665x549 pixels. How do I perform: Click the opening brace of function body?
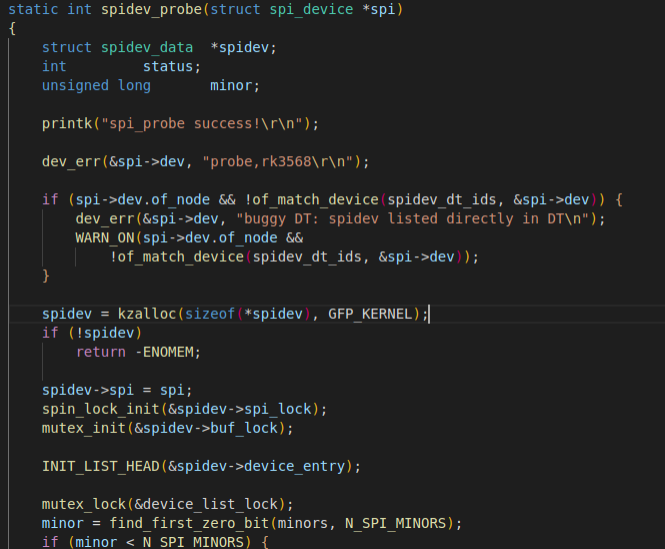click(12, 28)
